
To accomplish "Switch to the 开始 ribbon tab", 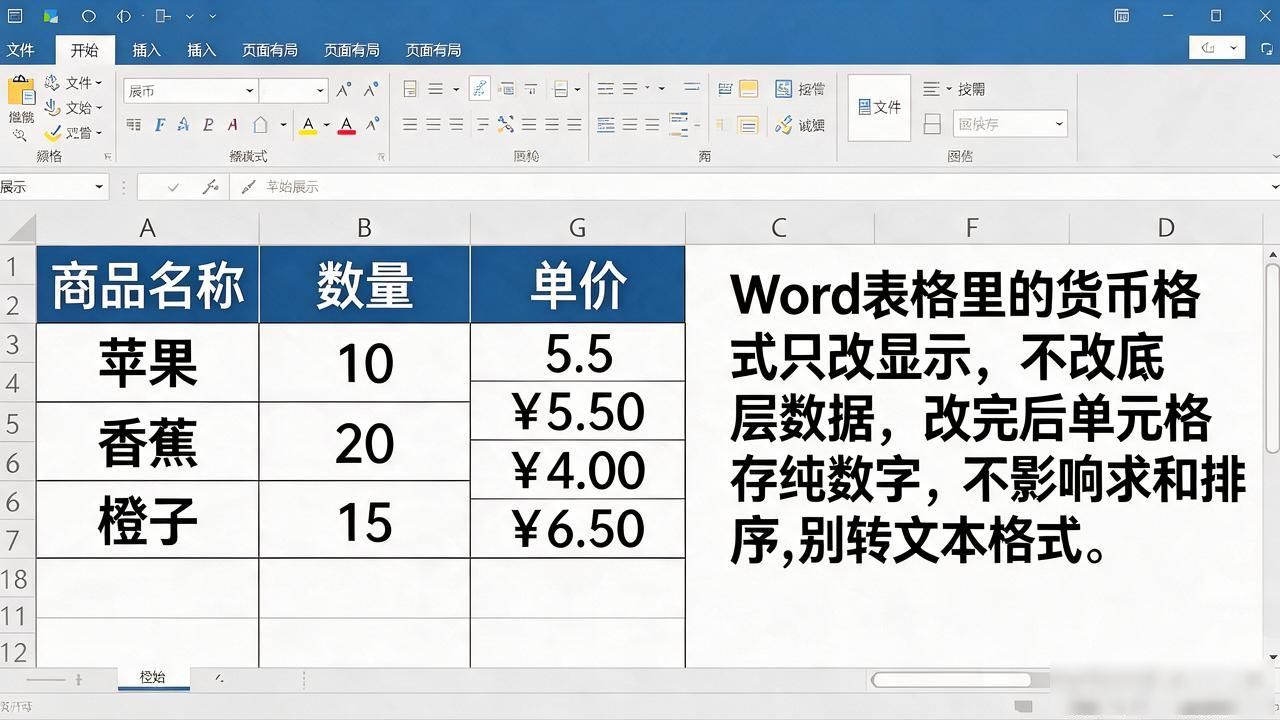I will click(84, 50).
